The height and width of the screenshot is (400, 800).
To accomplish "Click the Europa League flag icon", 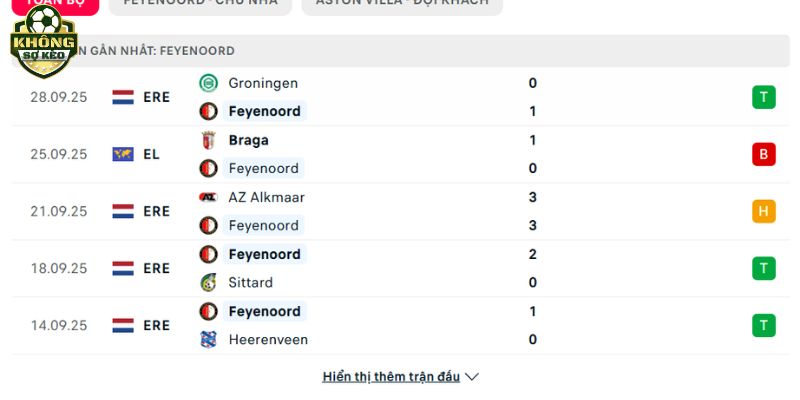I will [x=123, y=154].
